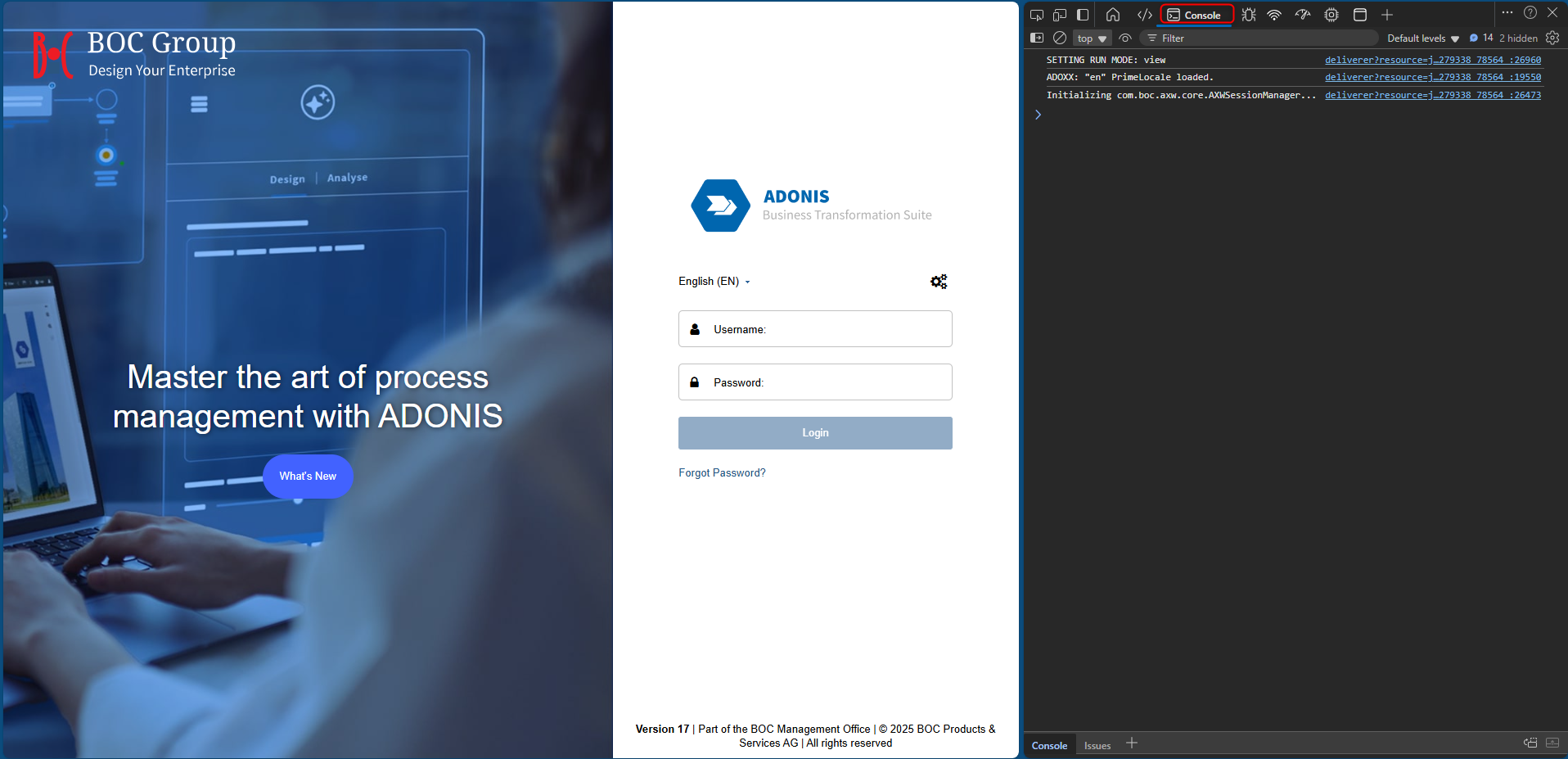
Task: Open the Default levels dropdown
Action: coord(1422,38)
